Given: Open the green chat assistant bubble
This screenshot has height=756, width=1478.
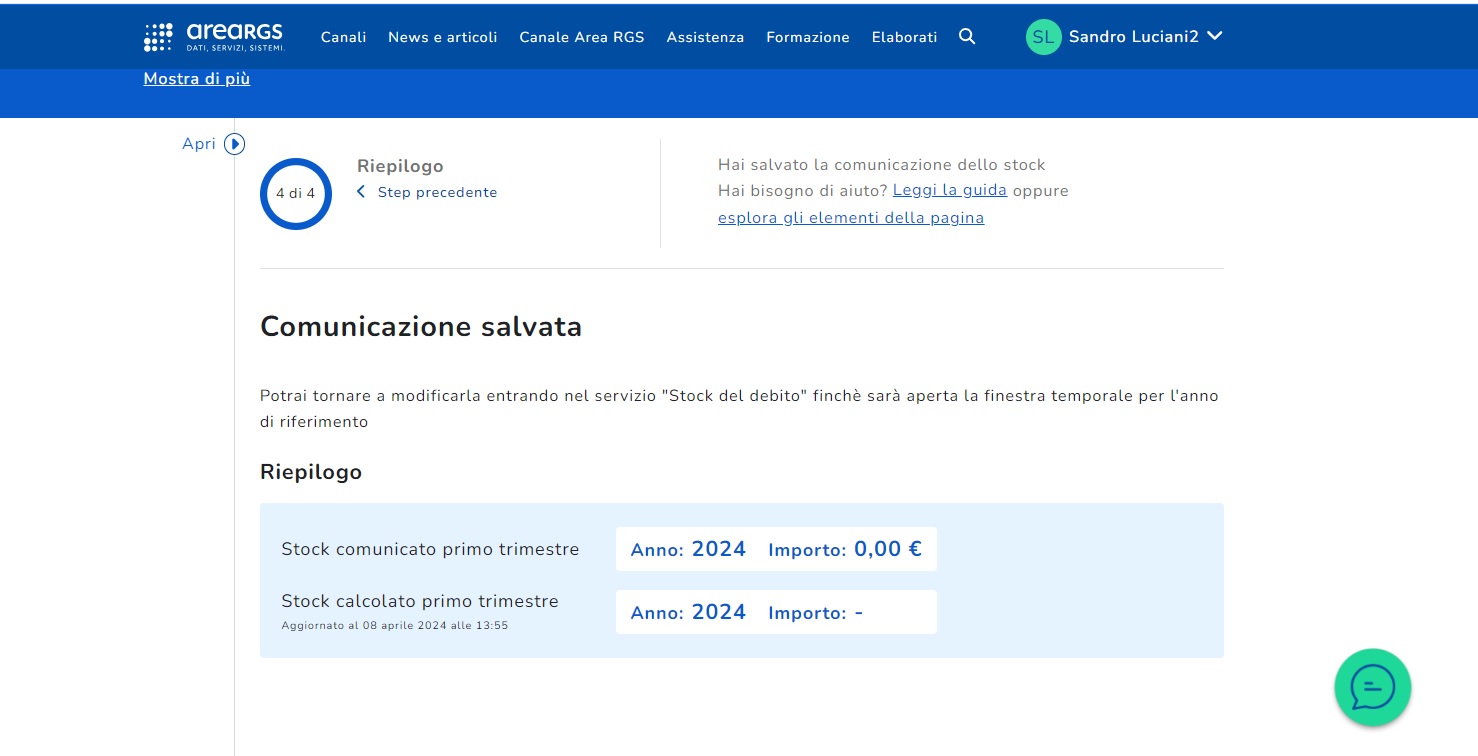Looking at the screenshot, I should coord(1372,687).
